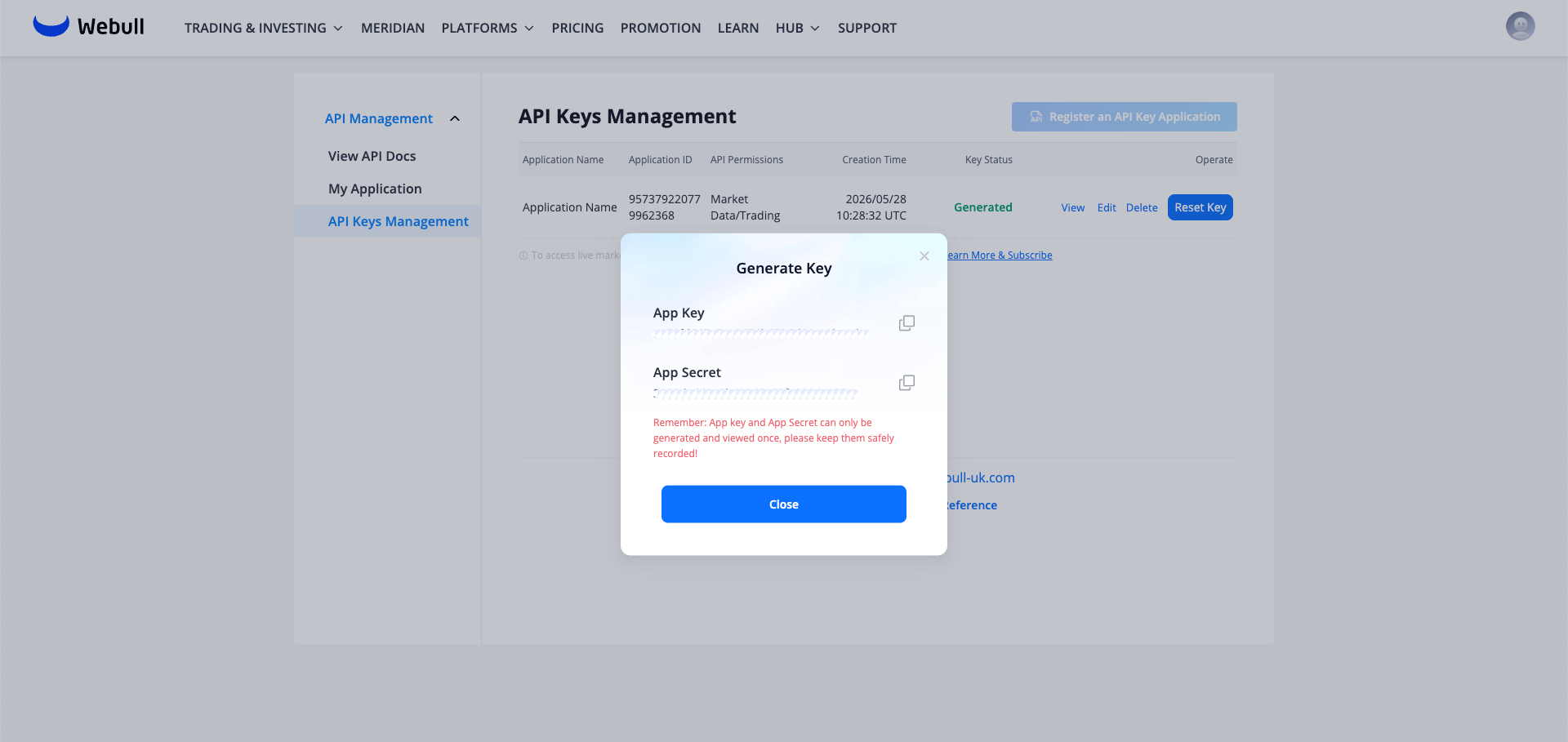Image resolution: width=1568 pixels, height=742 pixels.
Task: Click the creation time 2026/05/28 cell
Action: tap(871, 207)
